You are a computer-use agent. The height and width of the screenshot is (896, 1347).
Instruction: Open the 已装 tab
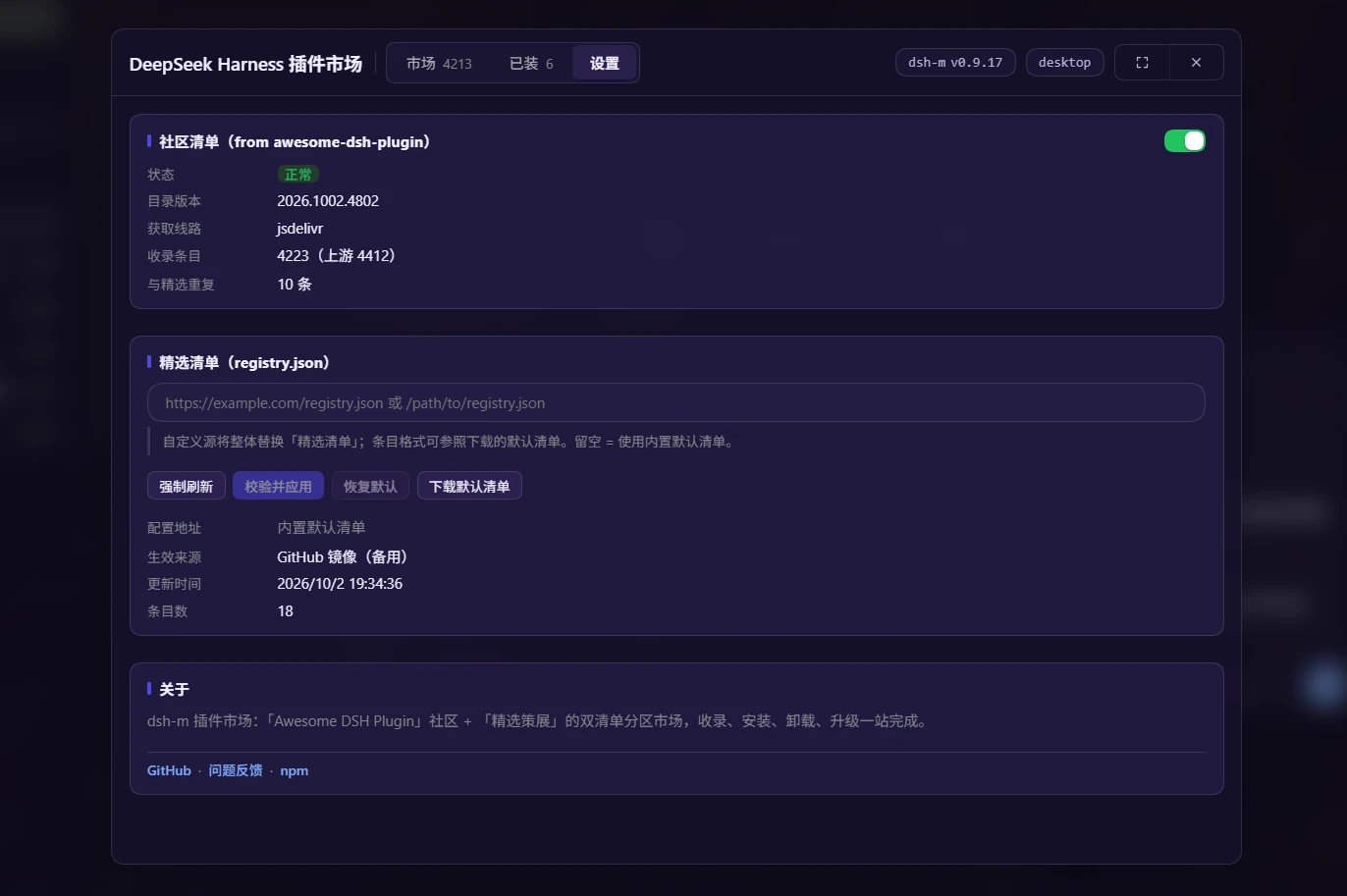(531, 64)
